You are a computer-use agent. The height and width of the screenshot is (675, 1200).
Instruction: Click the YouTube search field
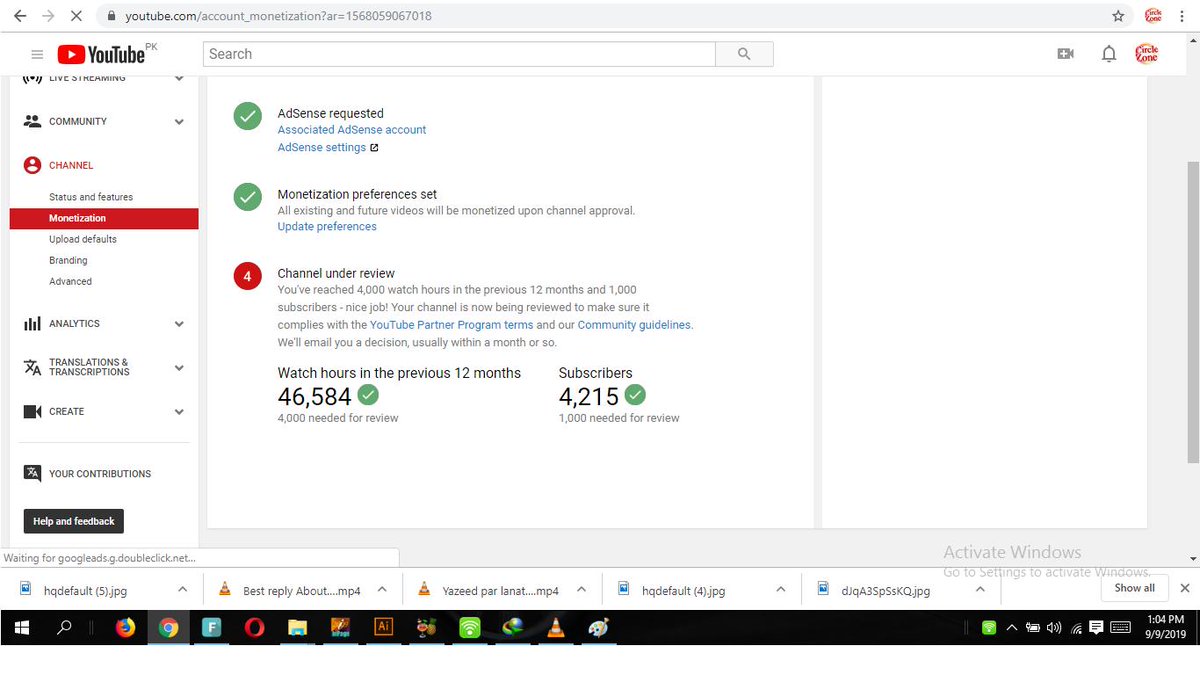[459, 54]
